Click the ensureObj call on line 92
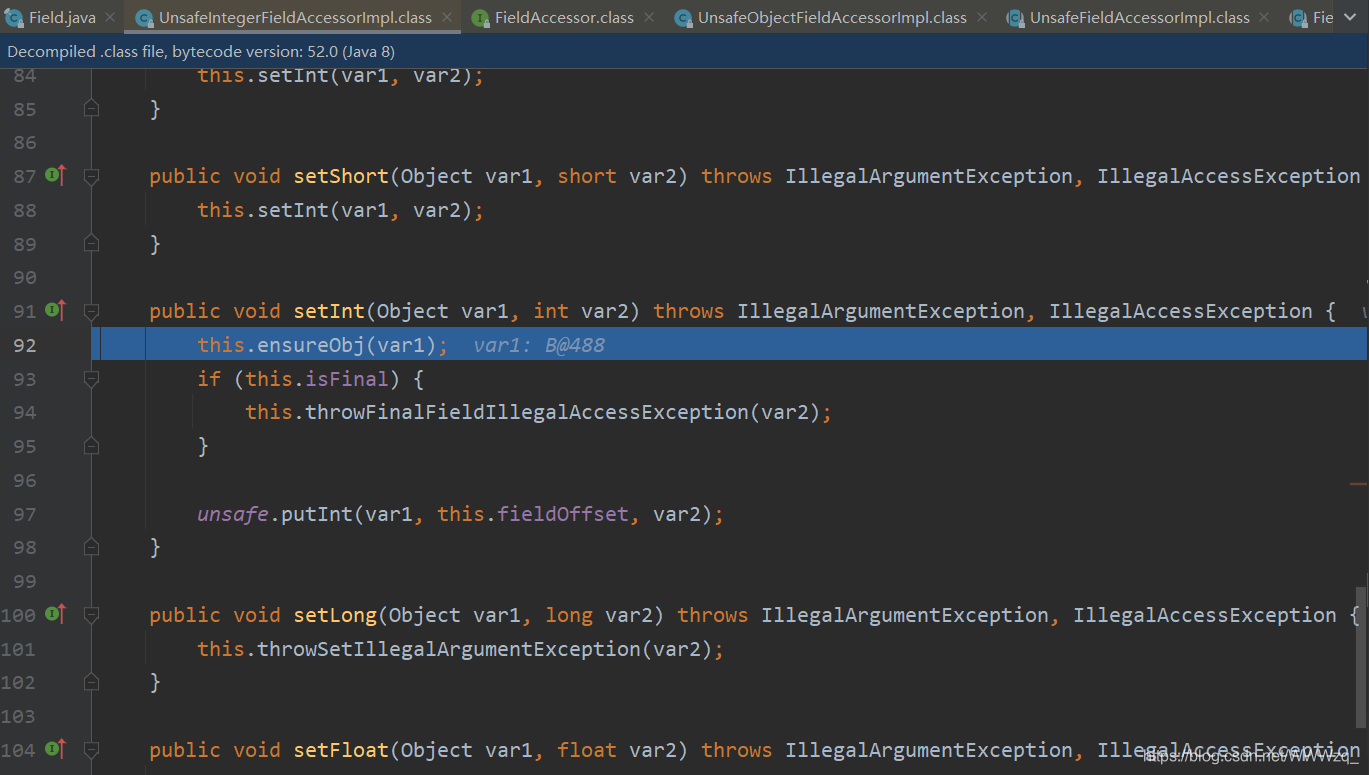The width and height of the screenshot is (1369, 775). tap(311, 345)
